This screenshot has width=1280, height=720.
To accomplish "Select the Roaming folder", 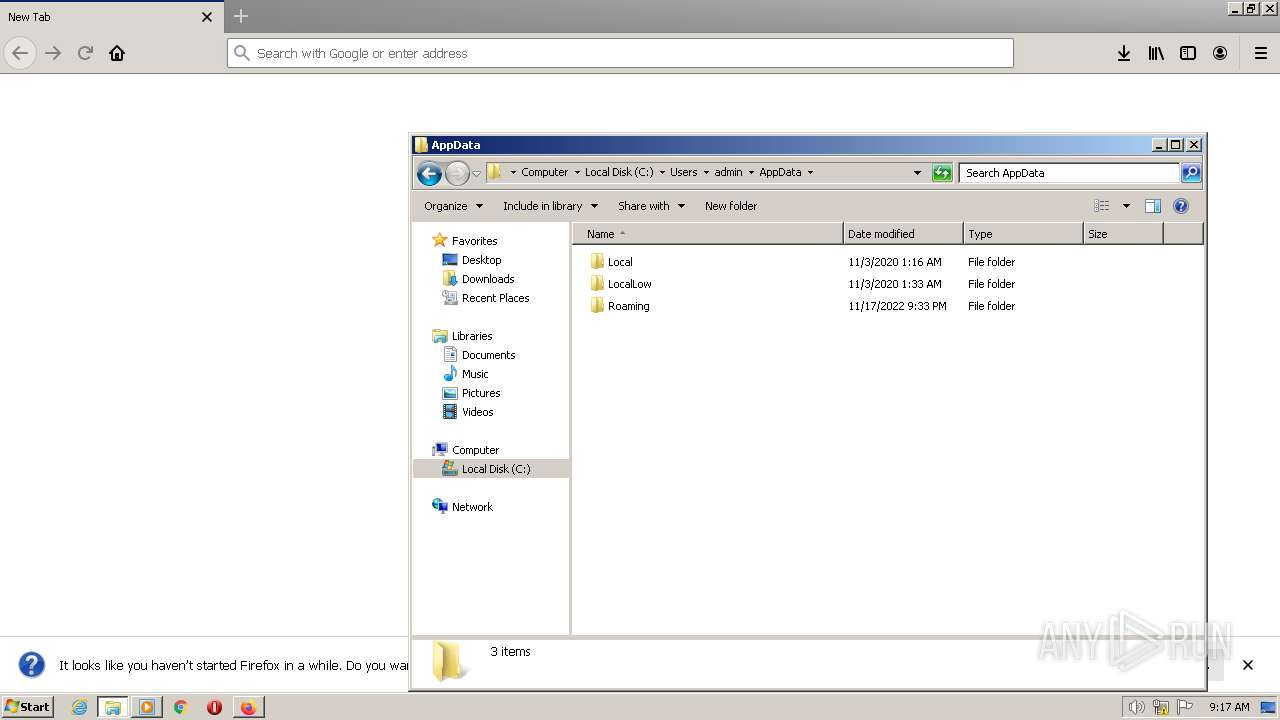I will click(628, 306).
